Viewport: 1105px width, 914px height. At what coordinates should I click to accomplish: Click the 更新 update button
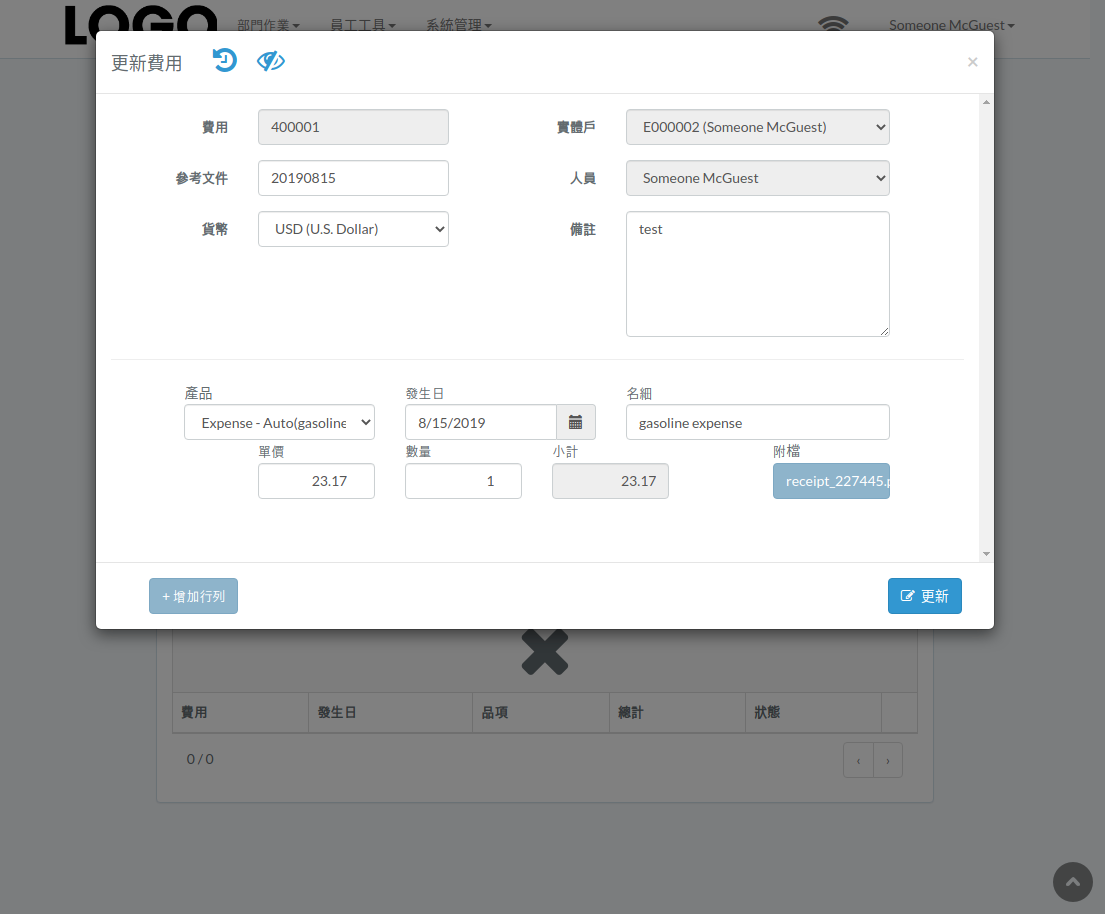point(925,596)
